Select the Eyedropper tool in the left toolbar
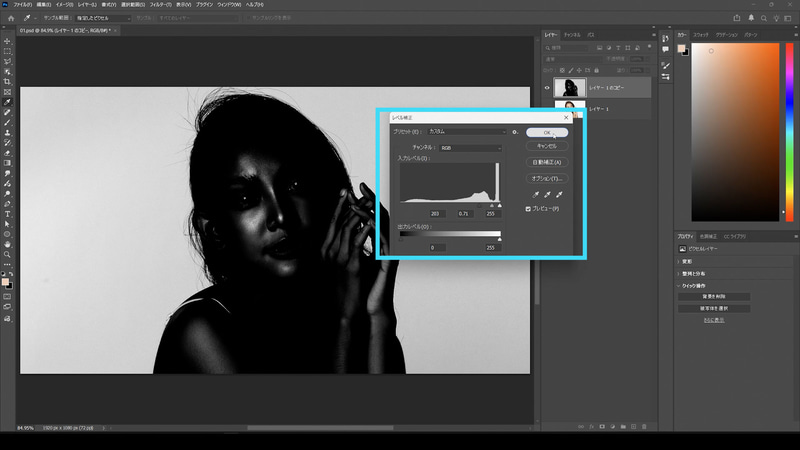Screen dimensions: 800x450 point(7,102)
